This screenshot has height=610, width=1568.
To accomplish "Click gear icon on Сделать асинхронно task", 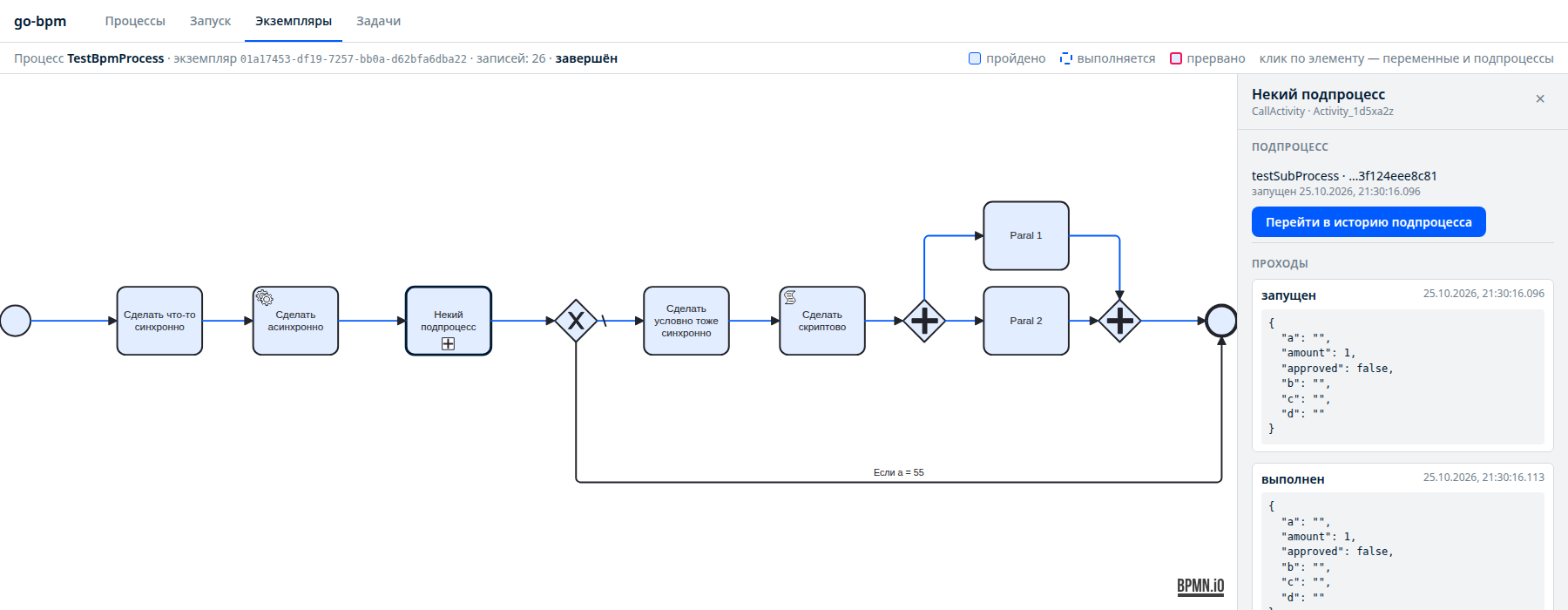I will coord(265,298).
